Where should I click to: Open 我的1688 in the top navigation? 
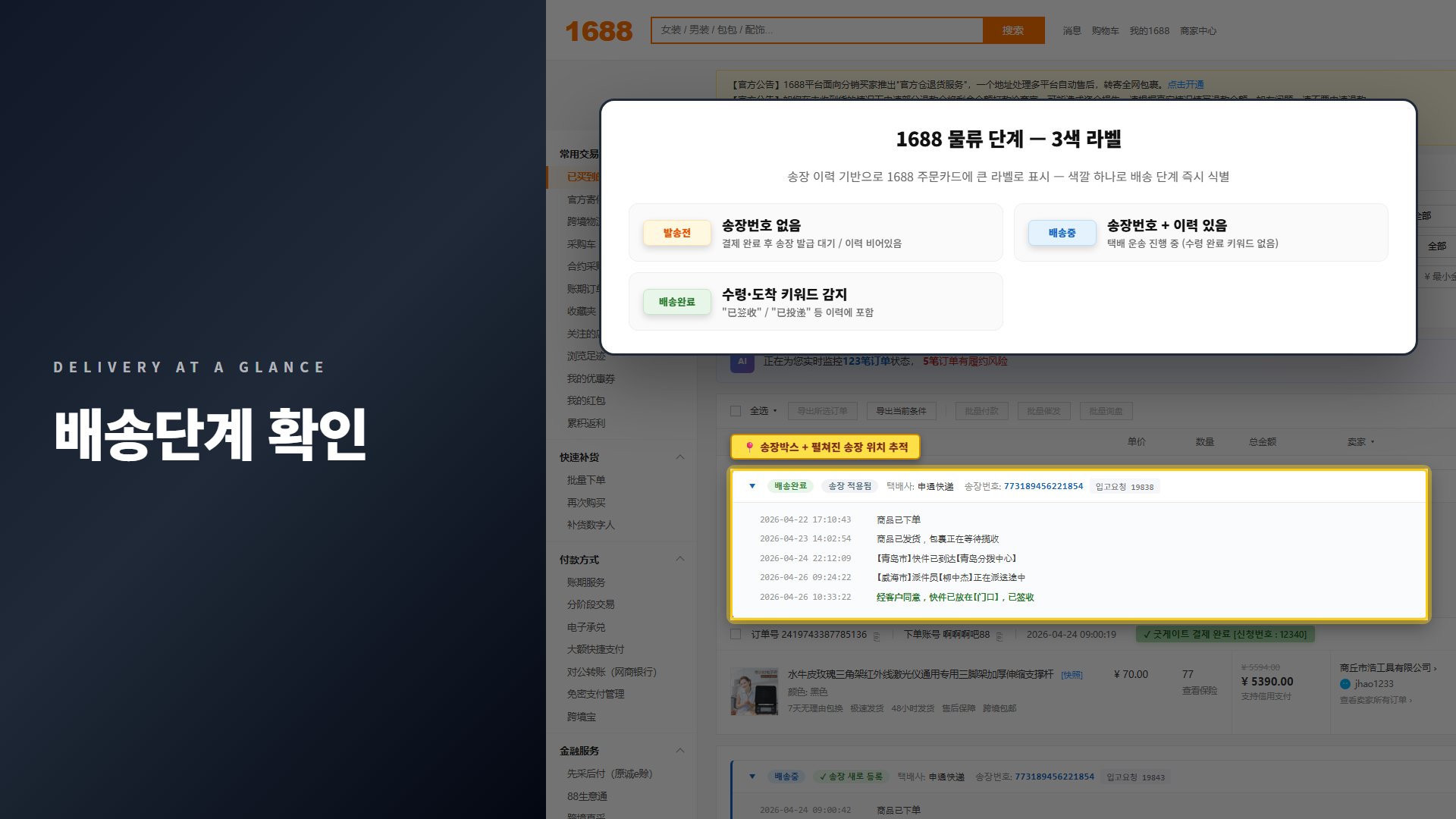[1149, 31]
